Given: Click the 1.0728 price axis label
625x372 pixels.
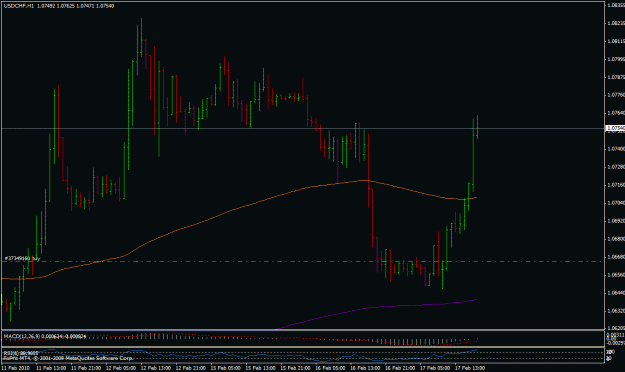Looking at the screenshot, I should point(616,167).
